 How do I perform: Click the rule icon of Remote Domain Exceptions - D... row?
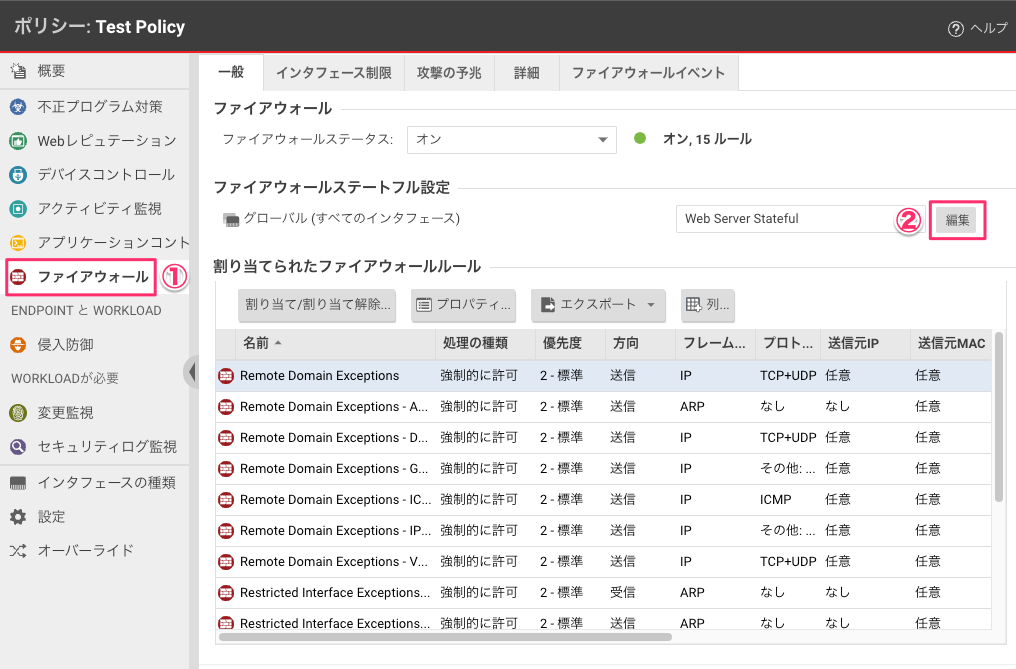click(226, 438)
